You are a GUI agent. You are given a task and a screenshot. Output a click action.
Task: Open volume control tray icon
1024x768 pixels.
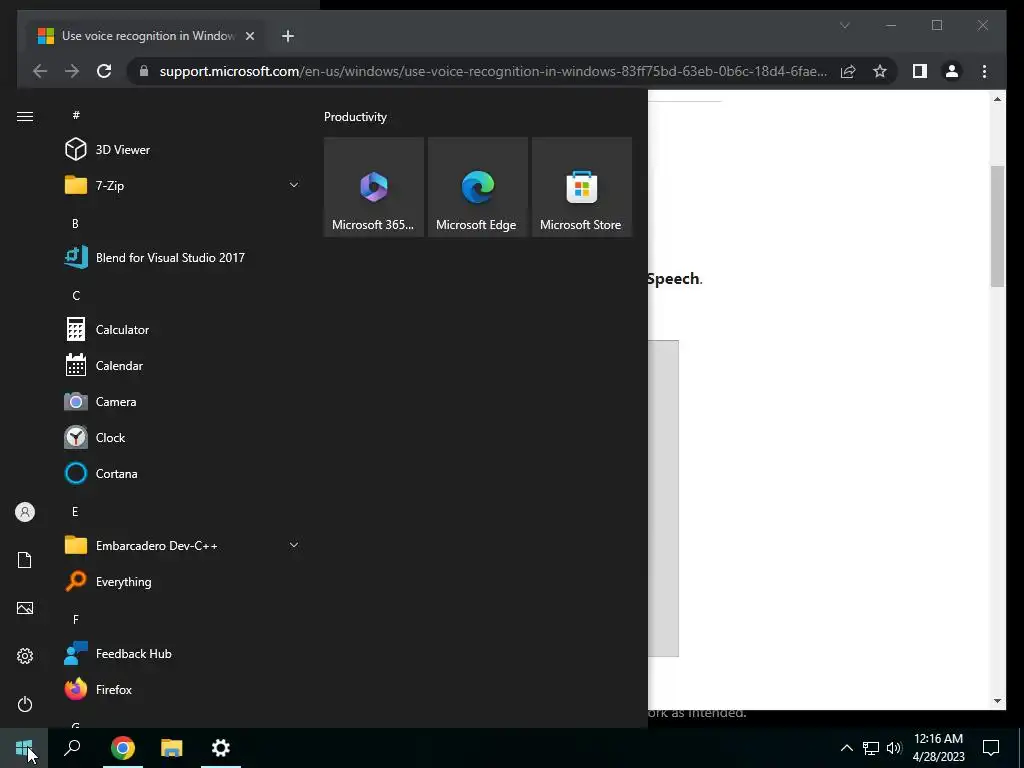pyautogui.click(x=894, y=748)
